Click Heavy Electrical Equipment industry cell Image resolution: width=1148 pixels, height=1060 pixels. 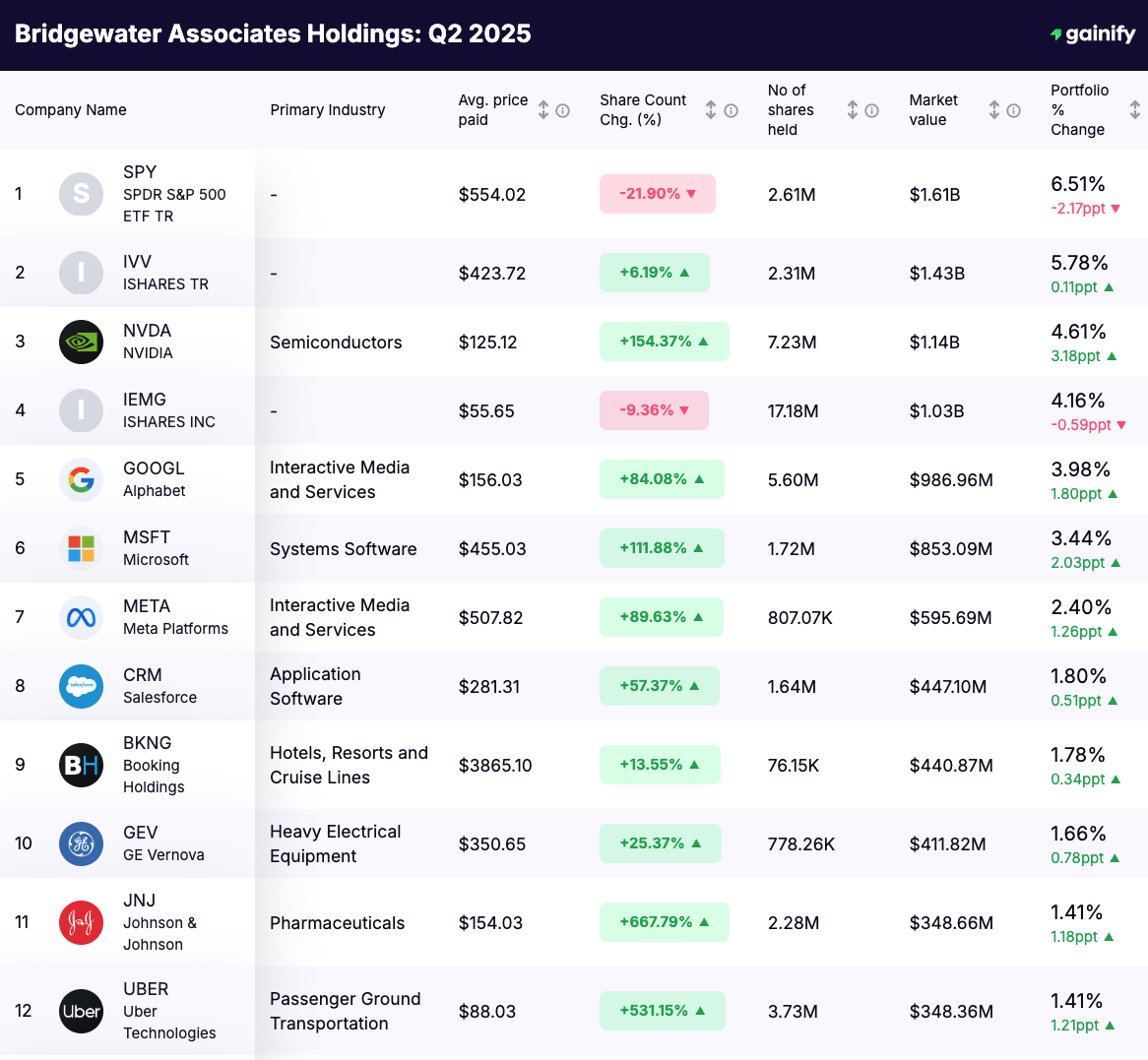coord(336,843)
